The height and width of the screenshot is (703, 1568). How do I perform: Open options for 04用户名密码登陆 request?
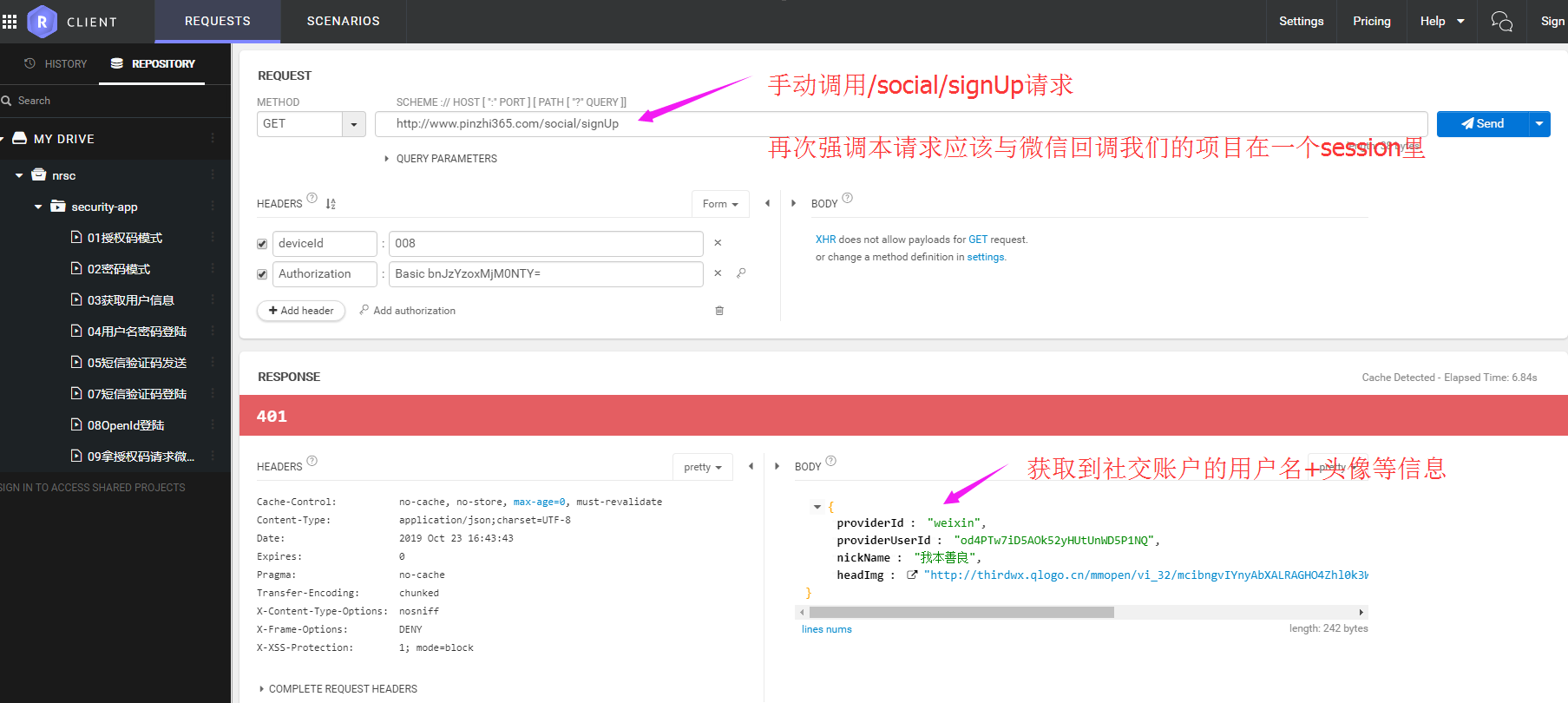[213, 332]
